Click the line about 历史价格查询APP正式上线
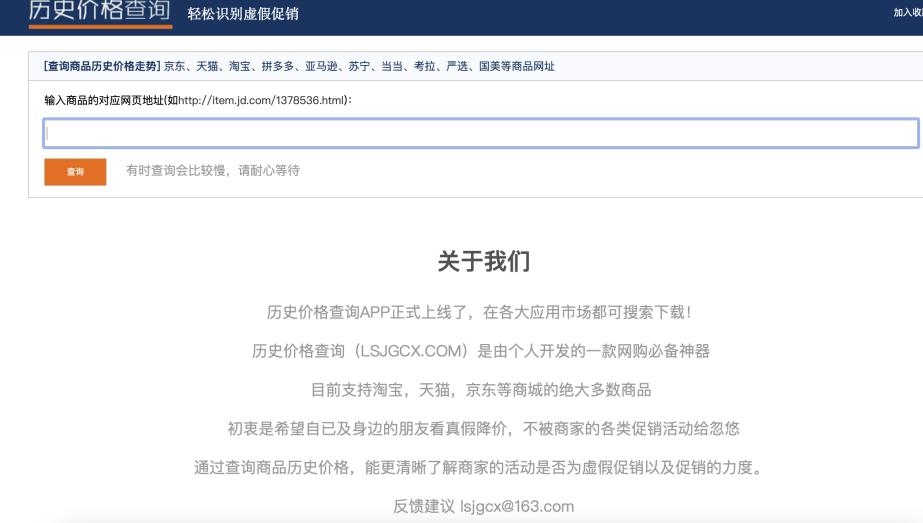 pyautogui.click(x=480, y=312)
